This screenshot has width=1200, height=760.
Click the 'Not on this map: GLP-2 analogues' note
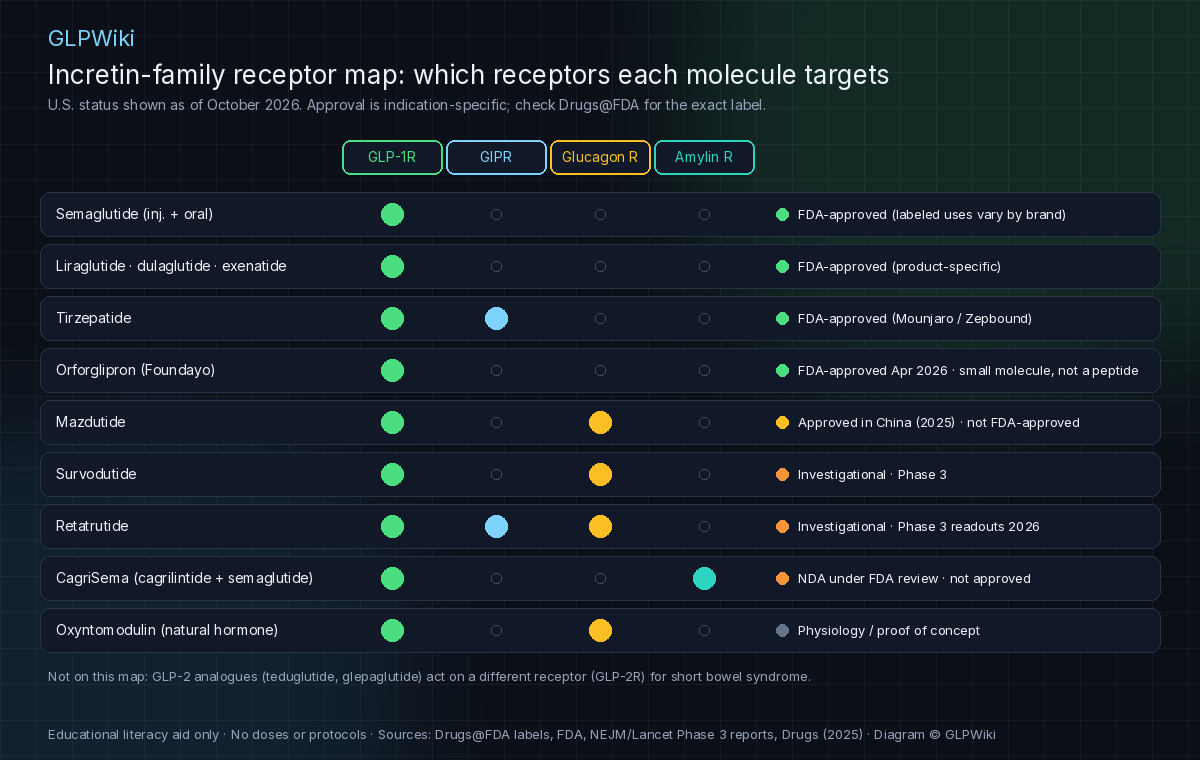click(429, 676)
